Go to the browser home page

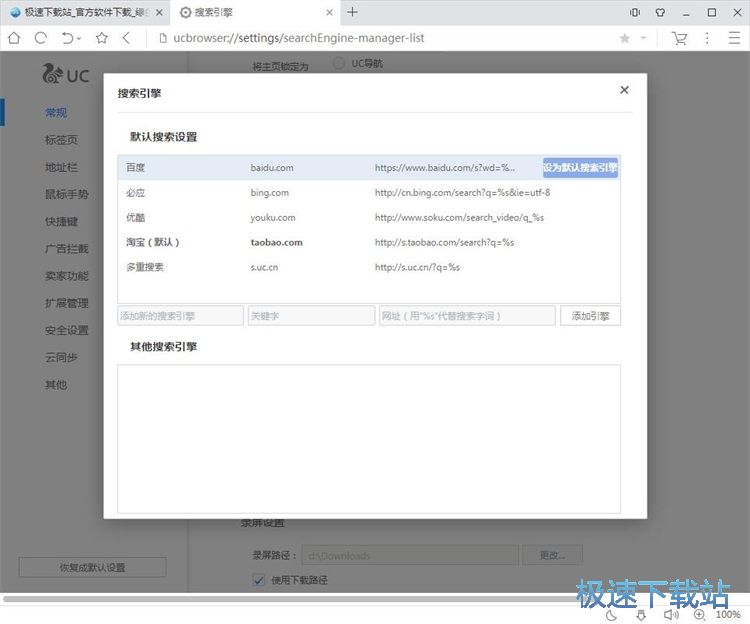[14, 38]
